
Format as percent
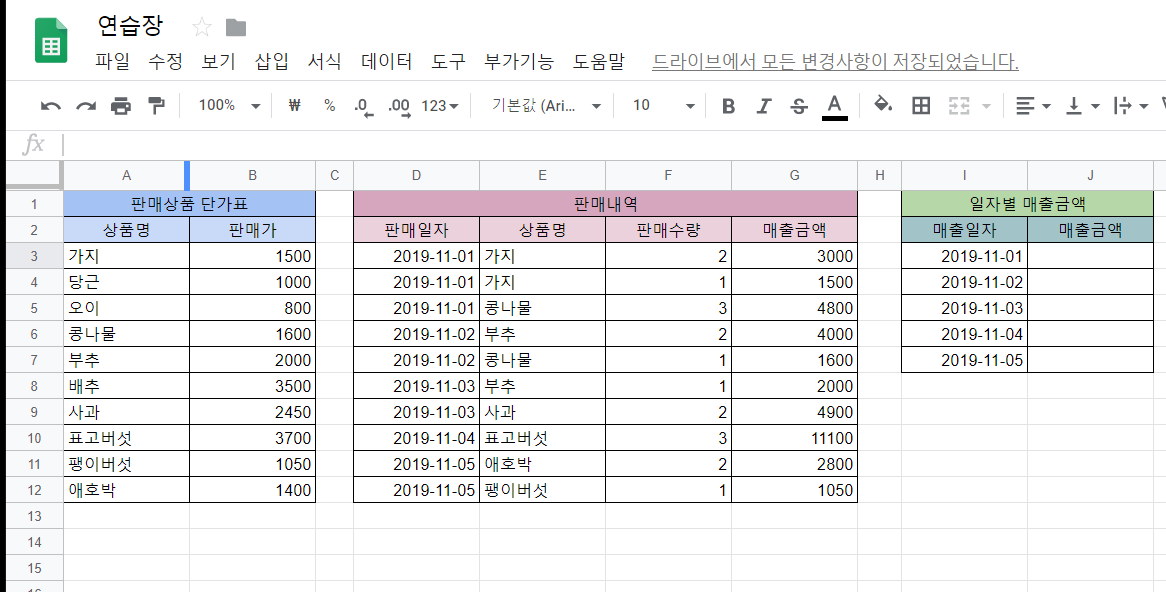[x=329, y=106]
